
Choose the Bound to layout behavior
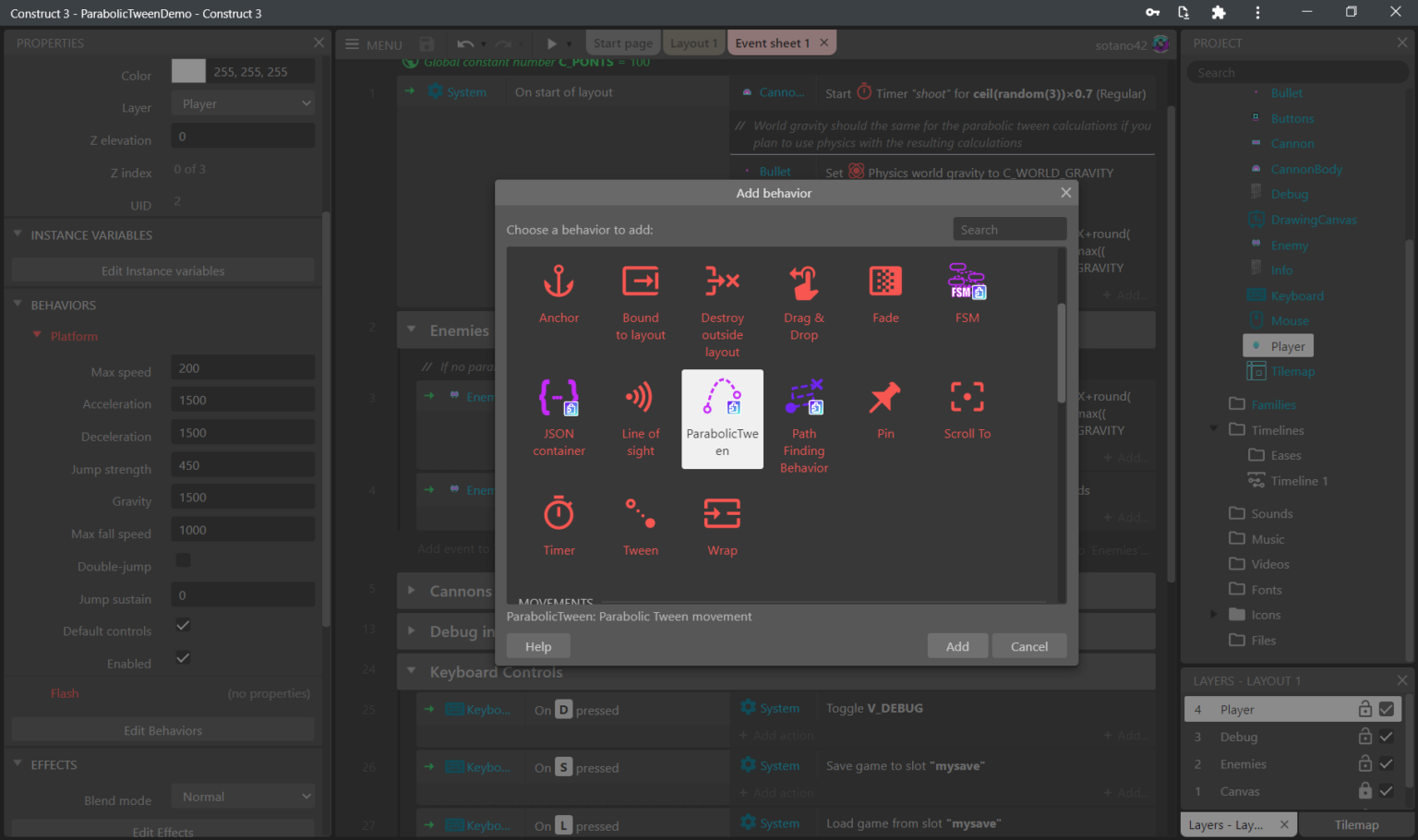[641, 303]
